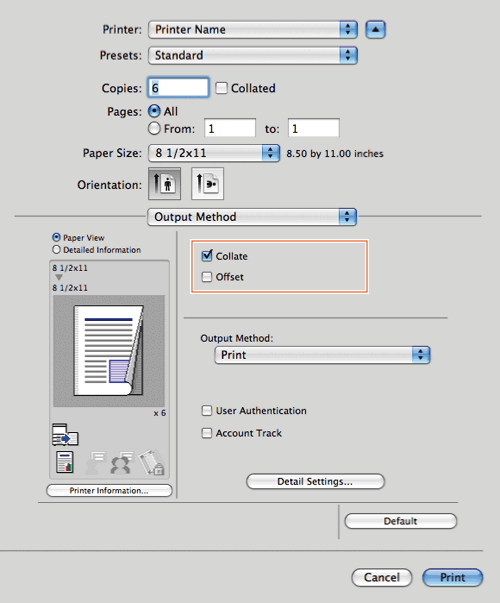500x603 pixels.
Task: Select landscape orientation icon
Action: 207,183
